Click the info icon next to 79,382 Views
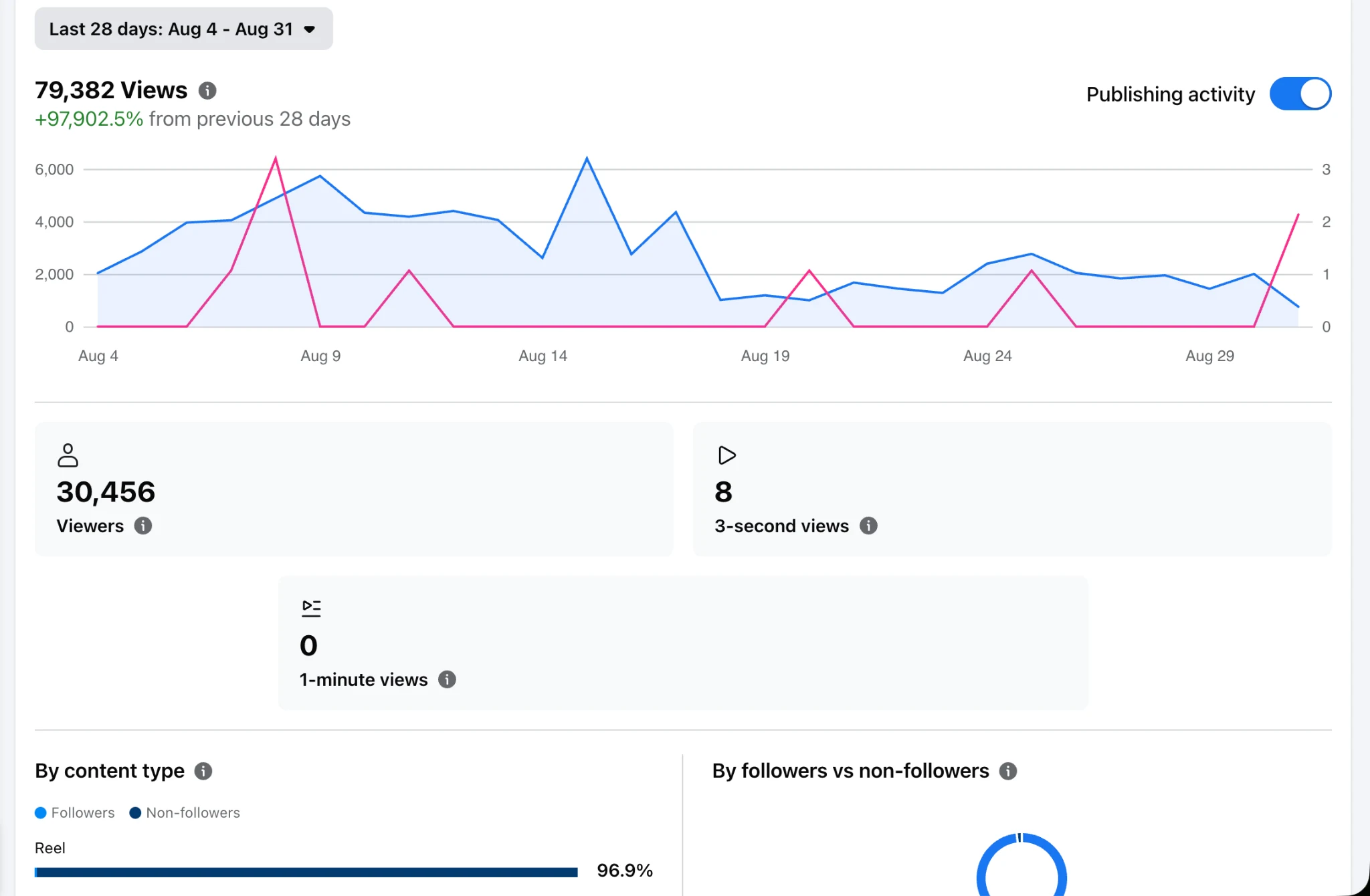1370x896 pixels. pos(207,90)
